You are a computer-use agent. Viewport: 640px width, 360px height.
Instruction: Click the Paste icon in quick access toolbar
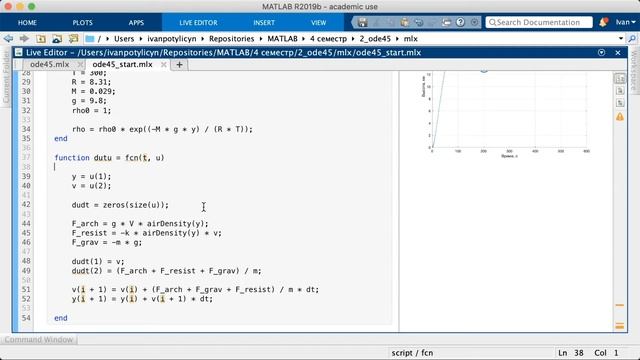(x=404, y=22)
